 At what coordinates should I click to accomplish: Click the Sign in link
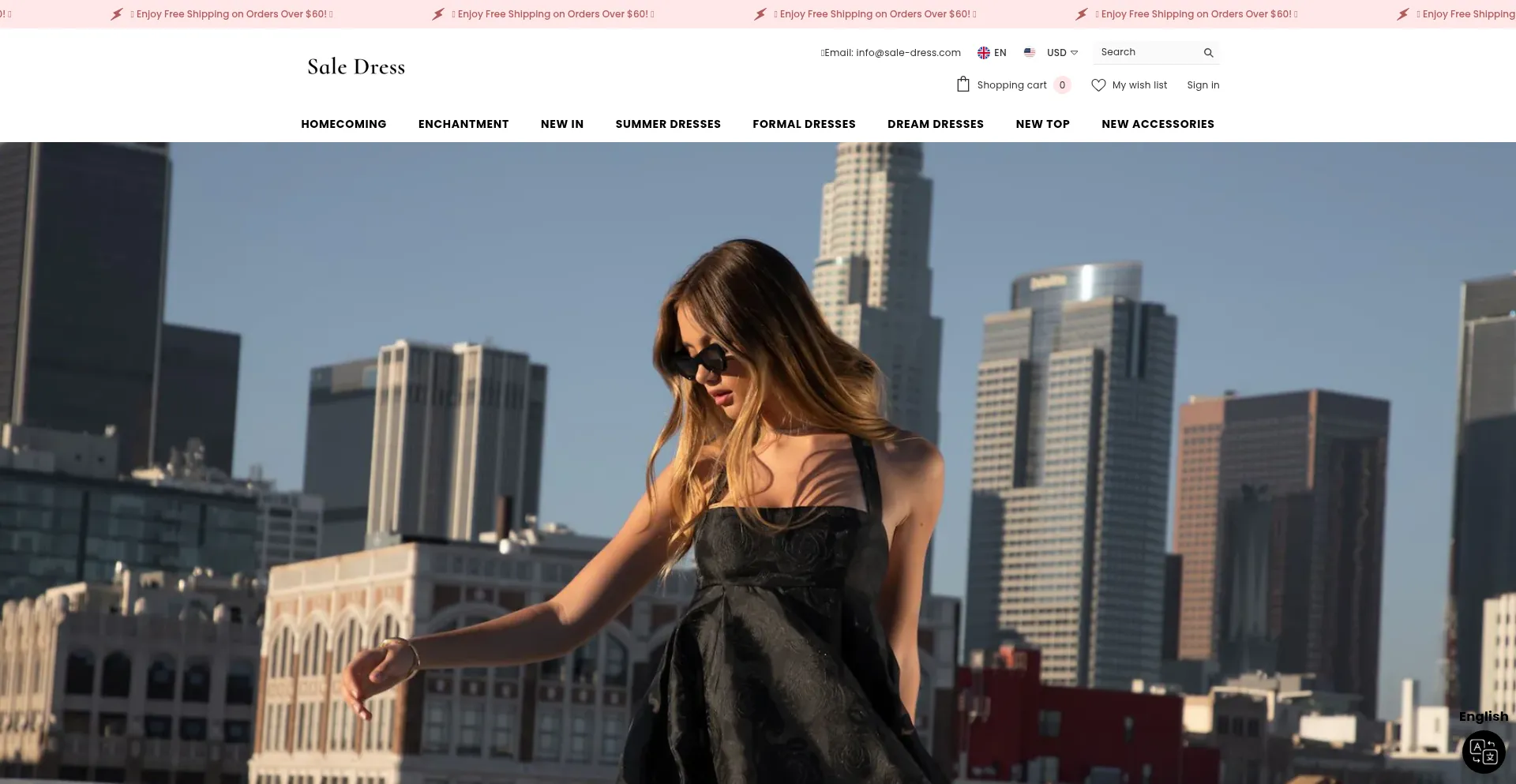coord(1203,84)
